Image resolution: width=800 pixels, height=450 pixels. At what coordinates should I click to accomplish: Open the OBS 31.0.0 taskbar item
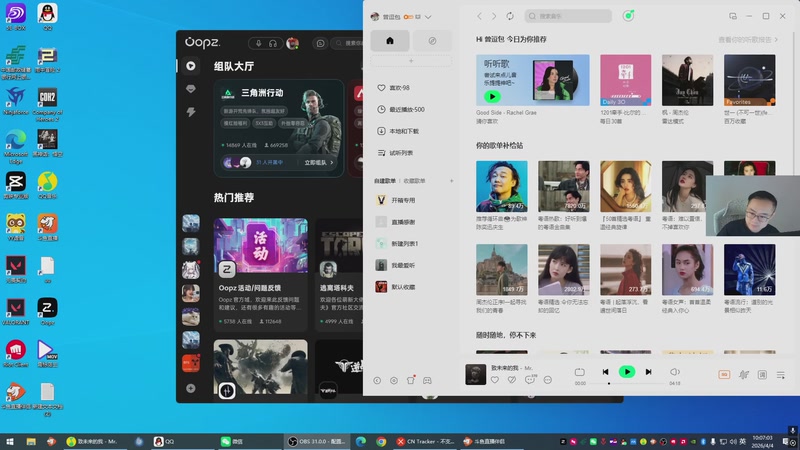[316, 441]
